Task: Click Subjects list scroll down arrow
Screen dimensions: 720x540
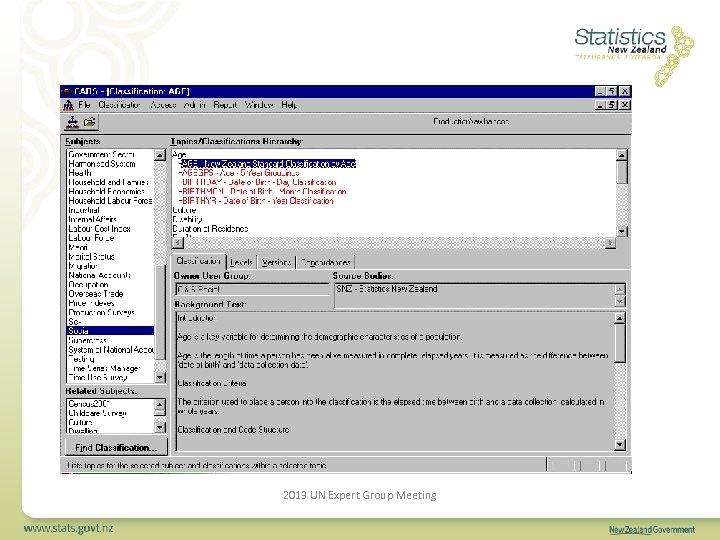Action: [160, 377]
